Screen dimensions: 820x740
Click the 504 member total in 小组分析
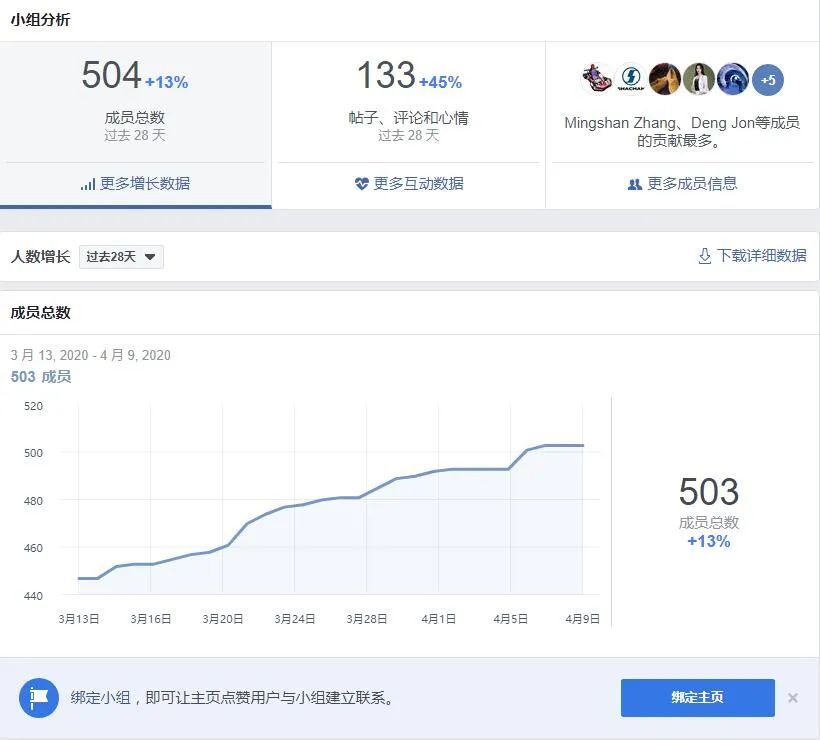tap(110, 76)
